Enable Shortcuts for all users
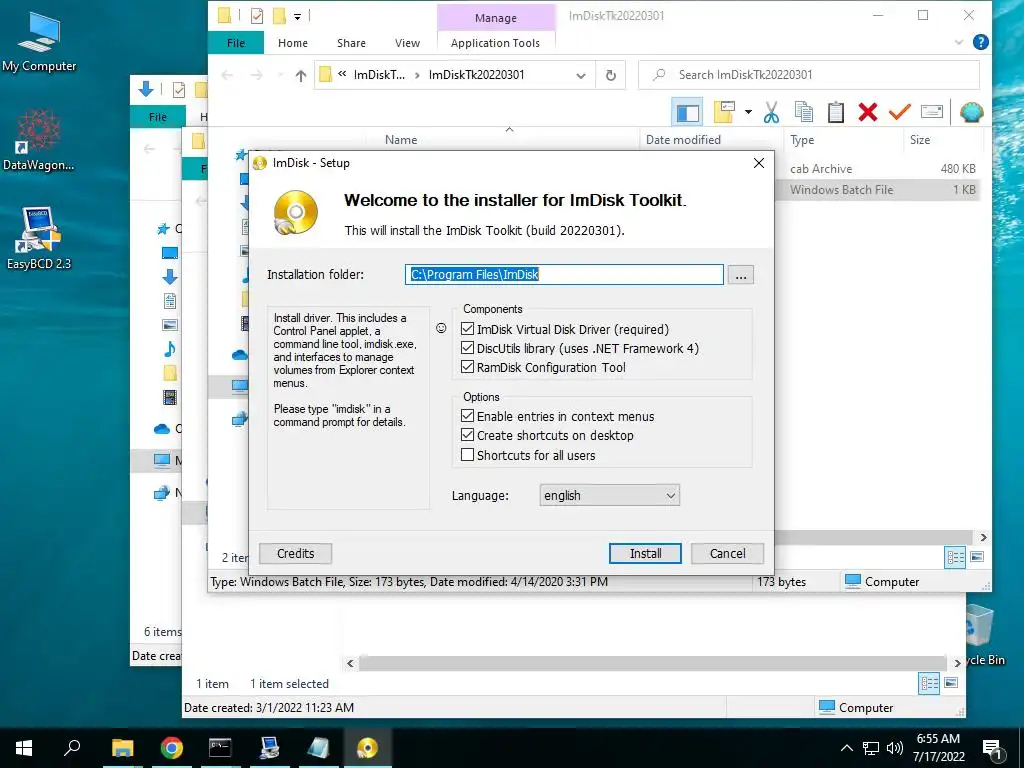 tap(468, 455)
